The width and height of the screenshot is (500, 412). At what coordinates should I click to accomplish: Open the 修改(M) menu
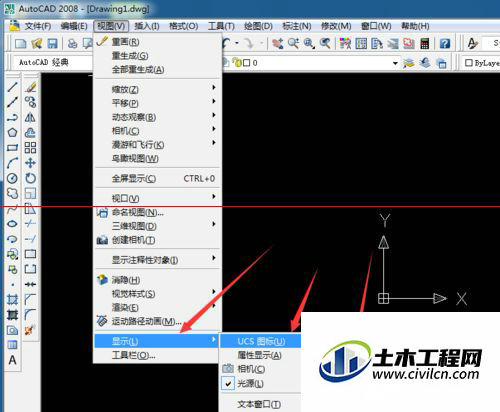[336, 26]
